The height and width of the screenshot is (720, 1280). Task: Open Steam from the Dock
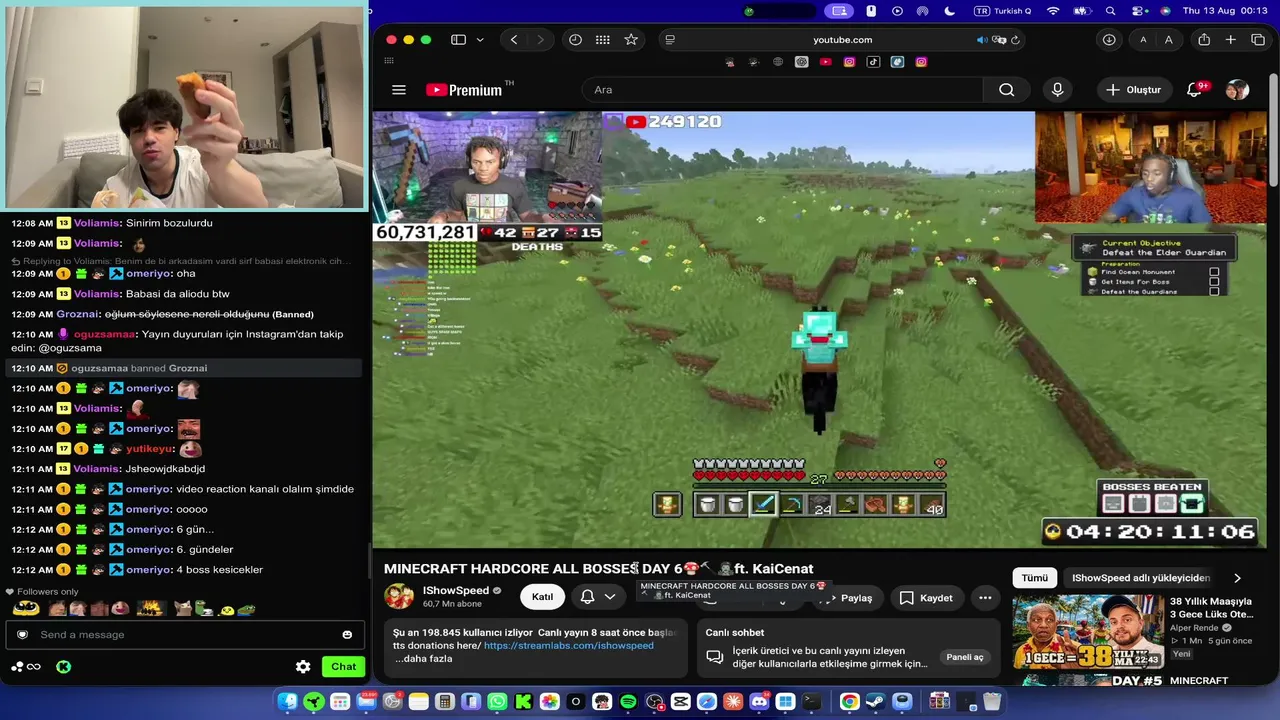coord(876,702)
